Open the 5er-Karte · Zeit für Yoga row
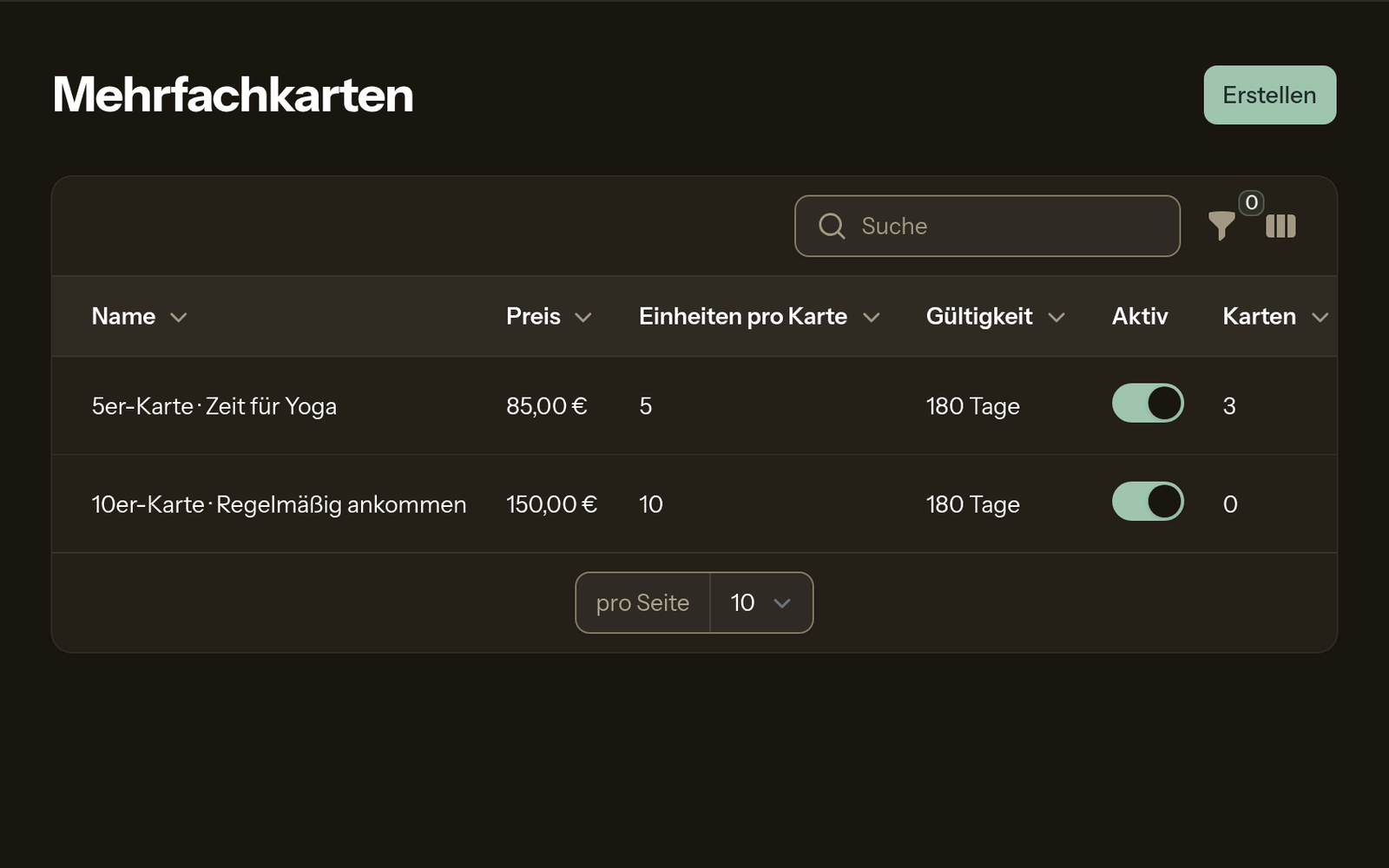The width and height of the screenshot is (1389, 868). (x=694, y=405)
